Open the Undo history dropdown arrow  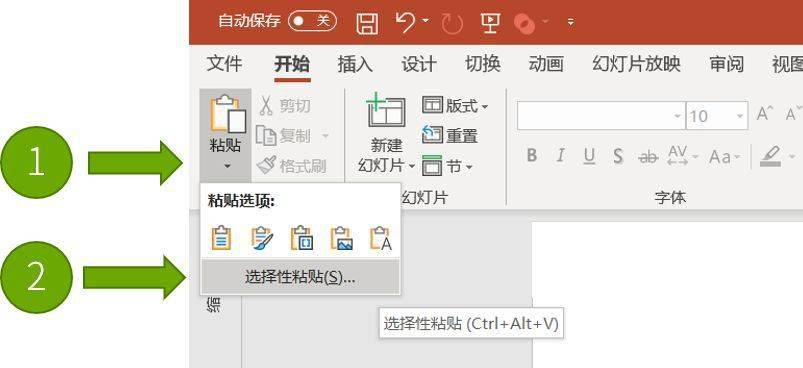426,21
